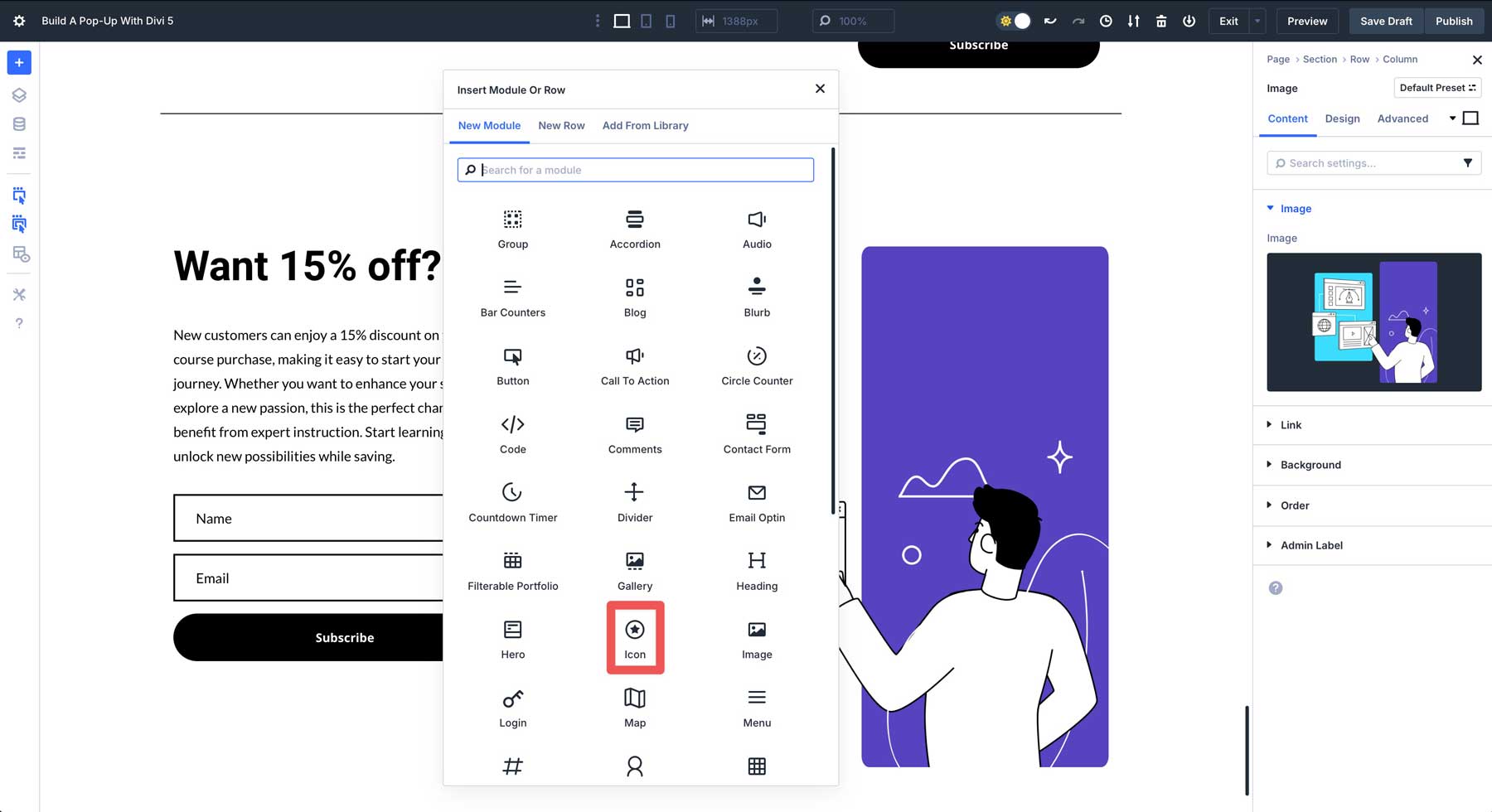1492x812 pixels.
Task: Click the Save Draft button
Action: (x=1385, y=21)
